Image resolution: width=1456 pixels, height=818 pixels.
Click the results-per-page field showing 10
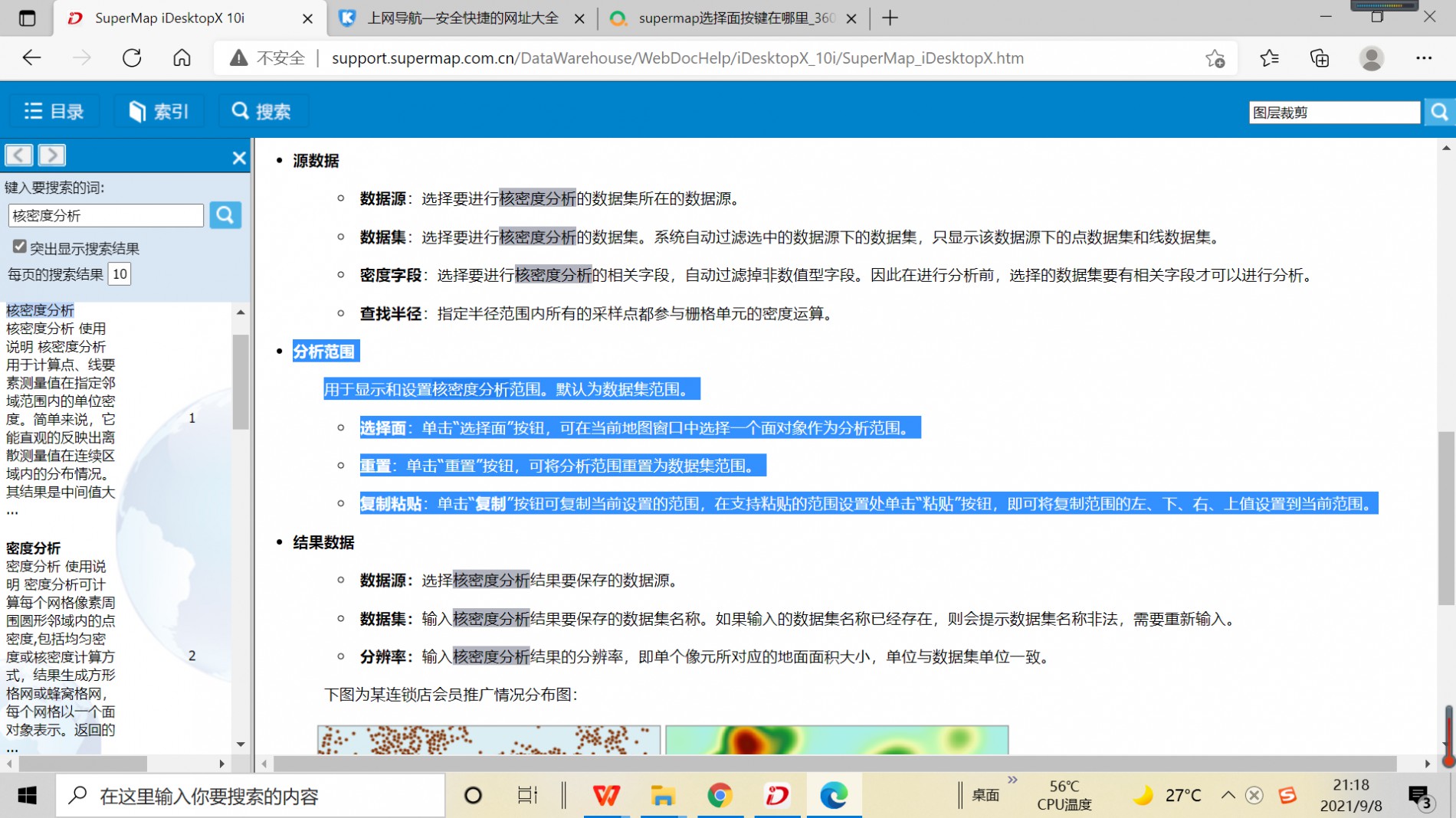click(120, 274)
